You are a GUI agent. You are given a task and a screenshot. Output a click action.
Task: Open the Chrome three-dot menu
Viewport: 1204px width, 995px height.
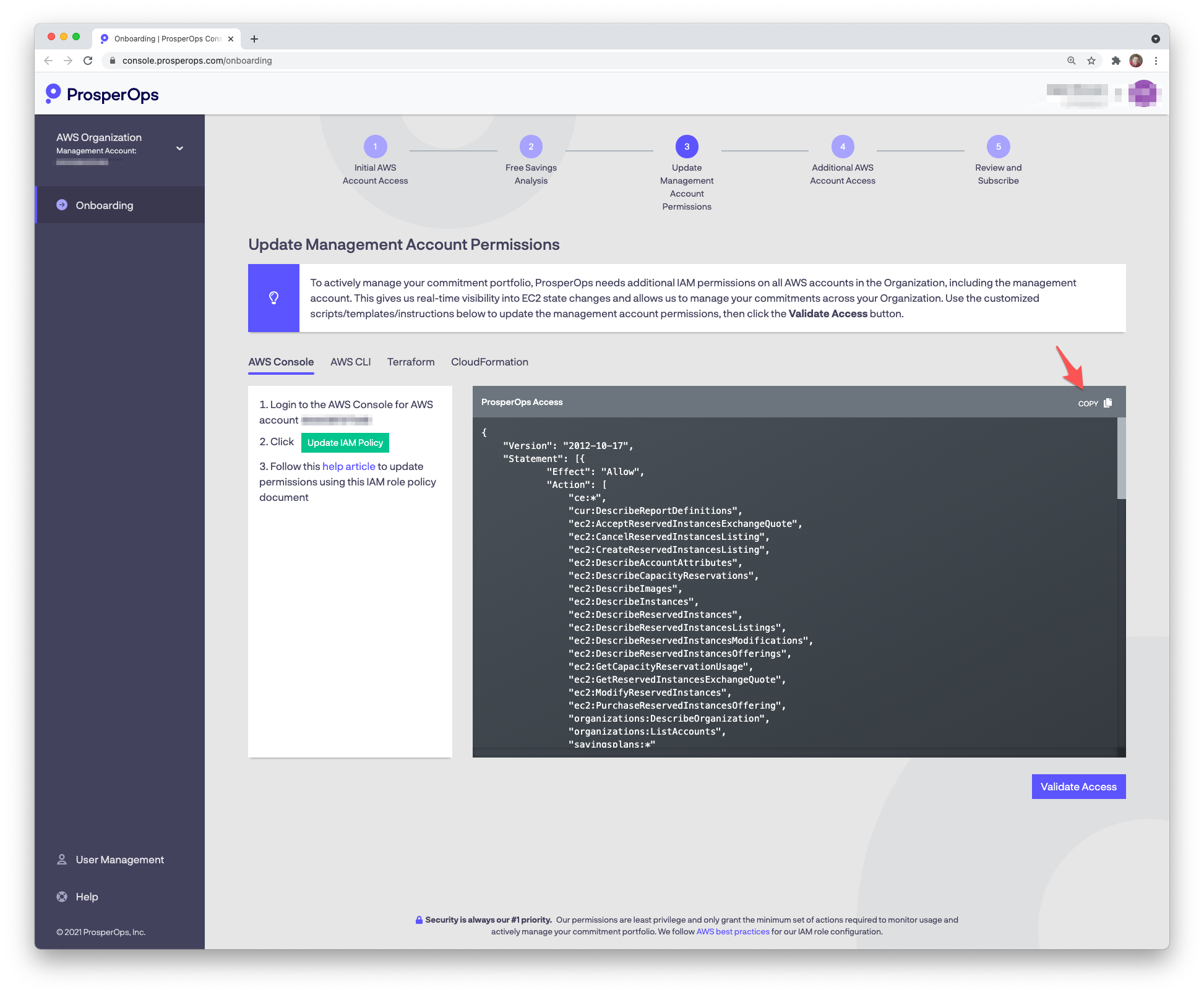1156,61
